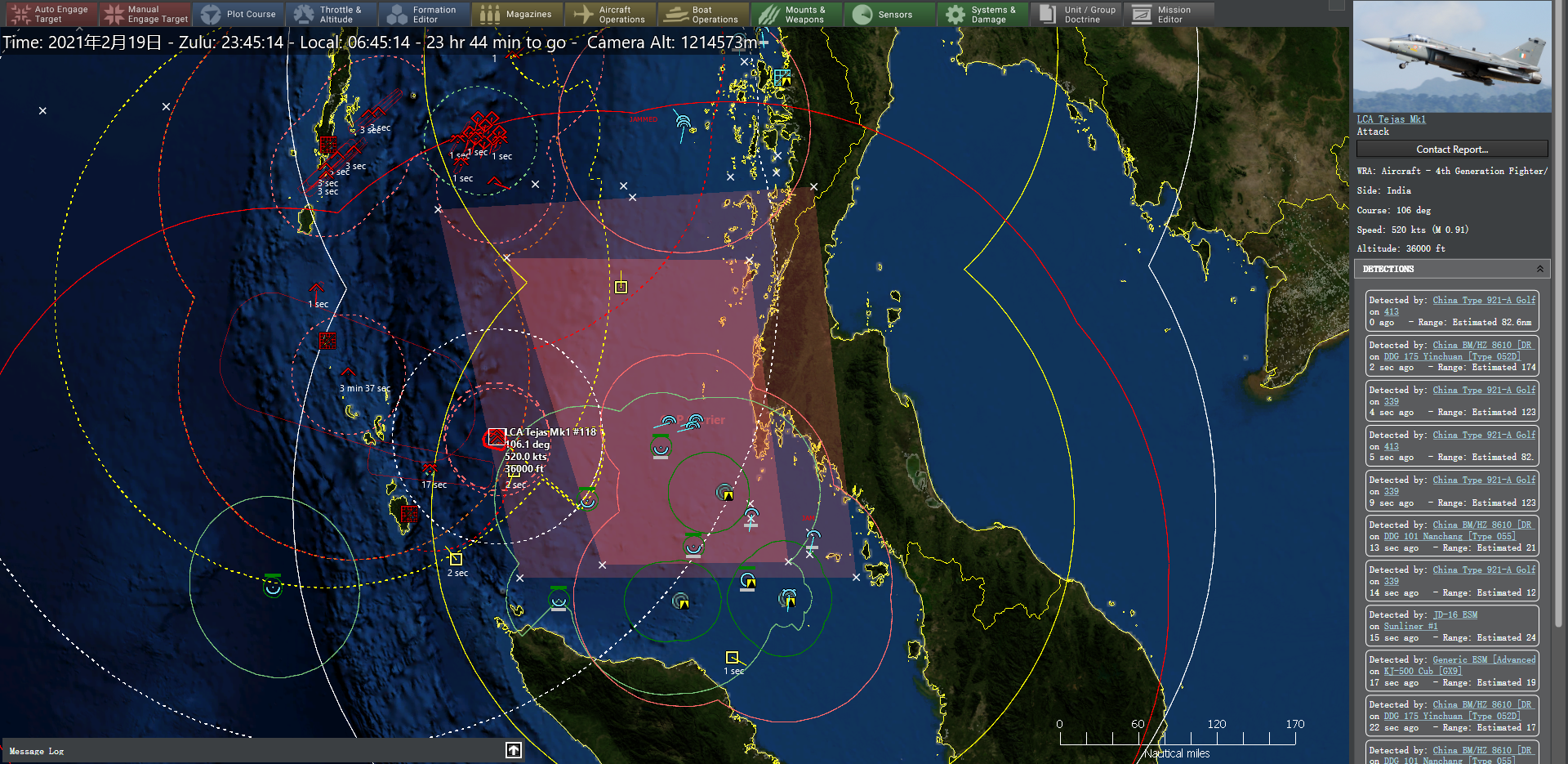Screen dimensions: 1568x764
Task: Open the BM/HZ 8610 link in the 22 sec ago detection
Action: 1482,704
